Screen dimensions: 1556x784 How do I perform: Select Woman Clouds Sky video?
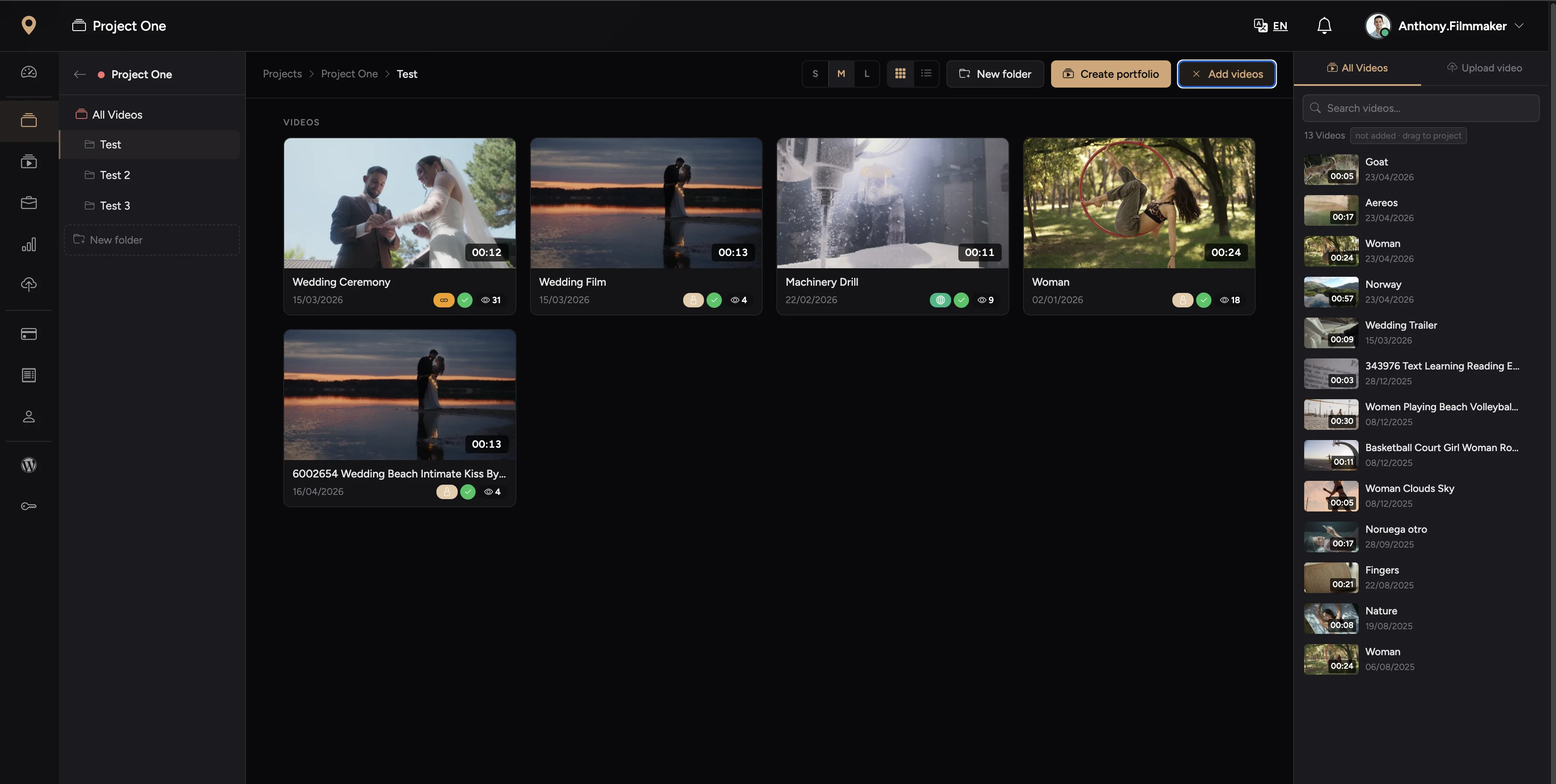(1421, 496)
